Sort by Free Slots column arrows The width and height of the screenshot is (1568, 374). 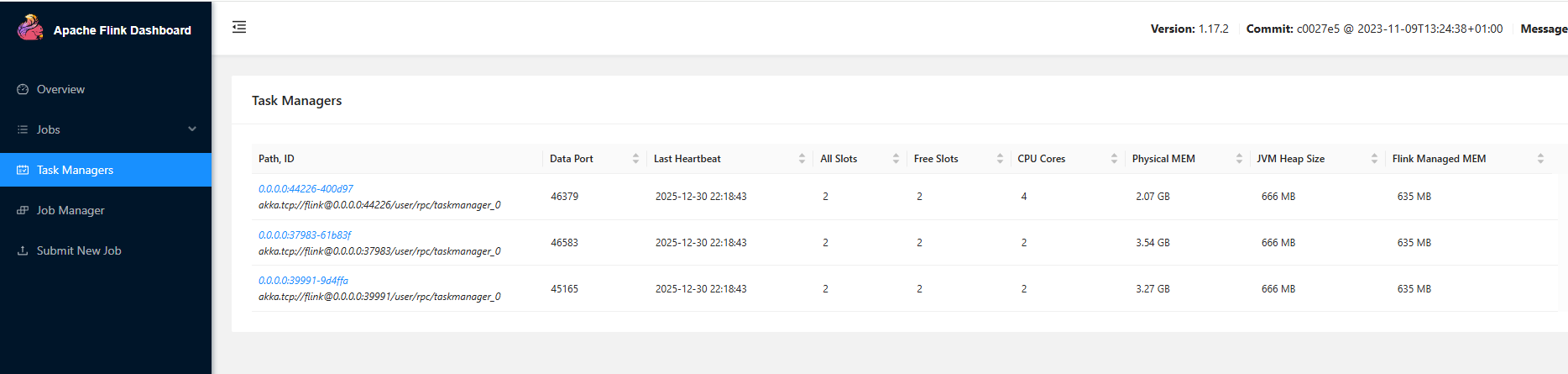(1000, 159)
